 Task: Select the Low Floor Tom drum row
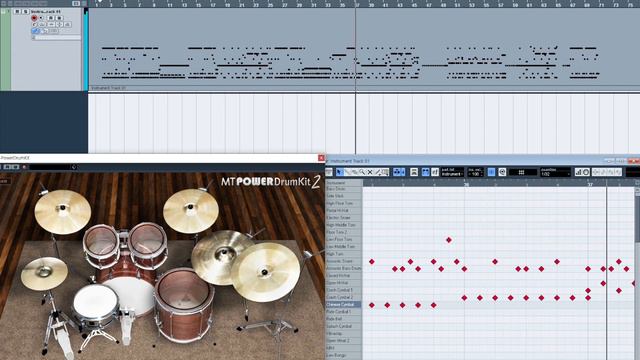pos(343,239)
